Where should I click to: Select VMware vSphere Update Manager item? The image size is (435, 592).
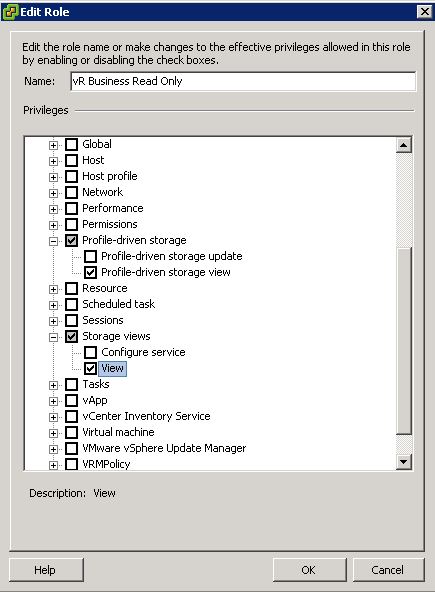click(x=164, y=448)
